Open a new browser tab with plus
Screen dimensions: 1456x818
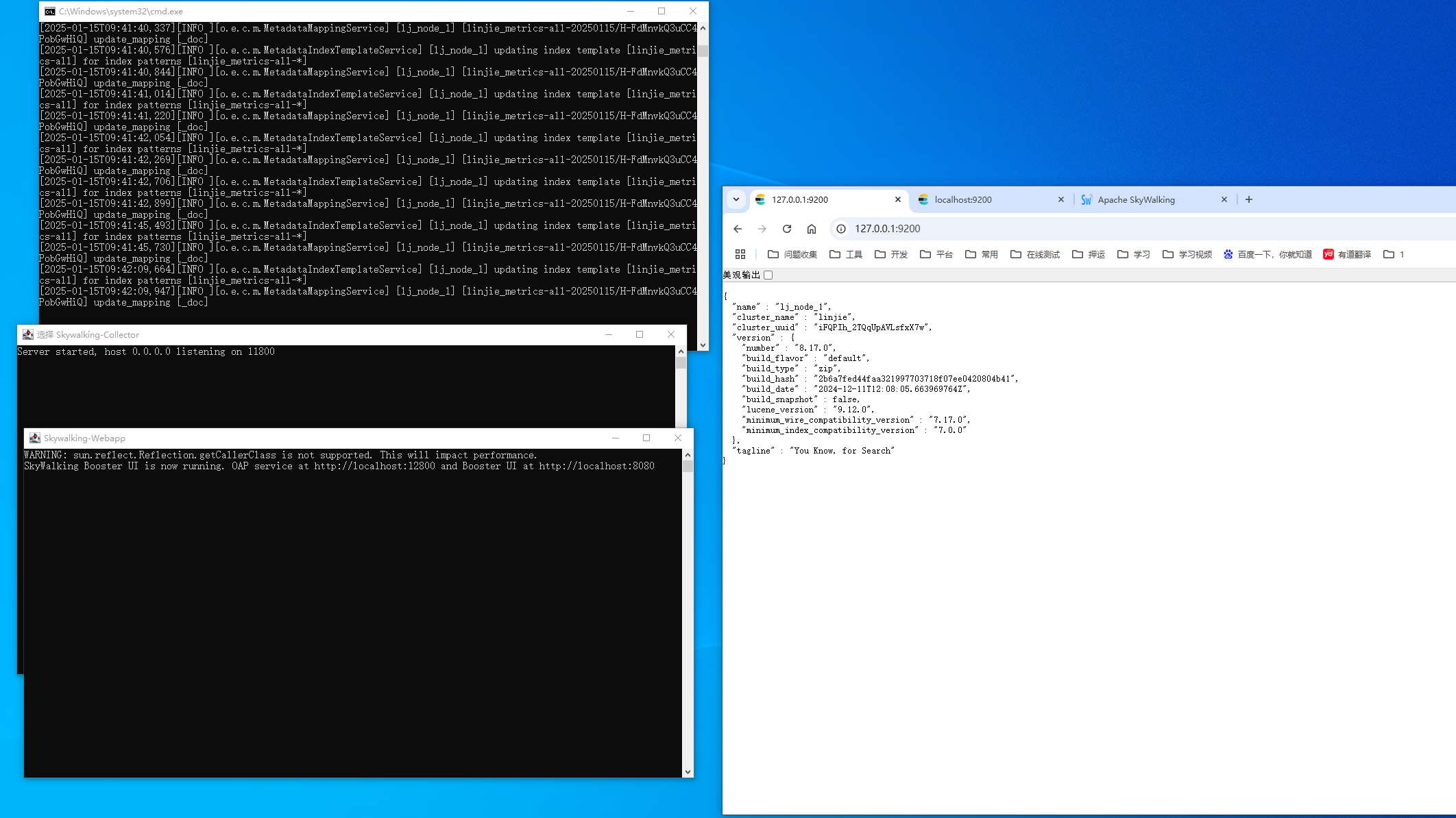tap(1249, 199)
